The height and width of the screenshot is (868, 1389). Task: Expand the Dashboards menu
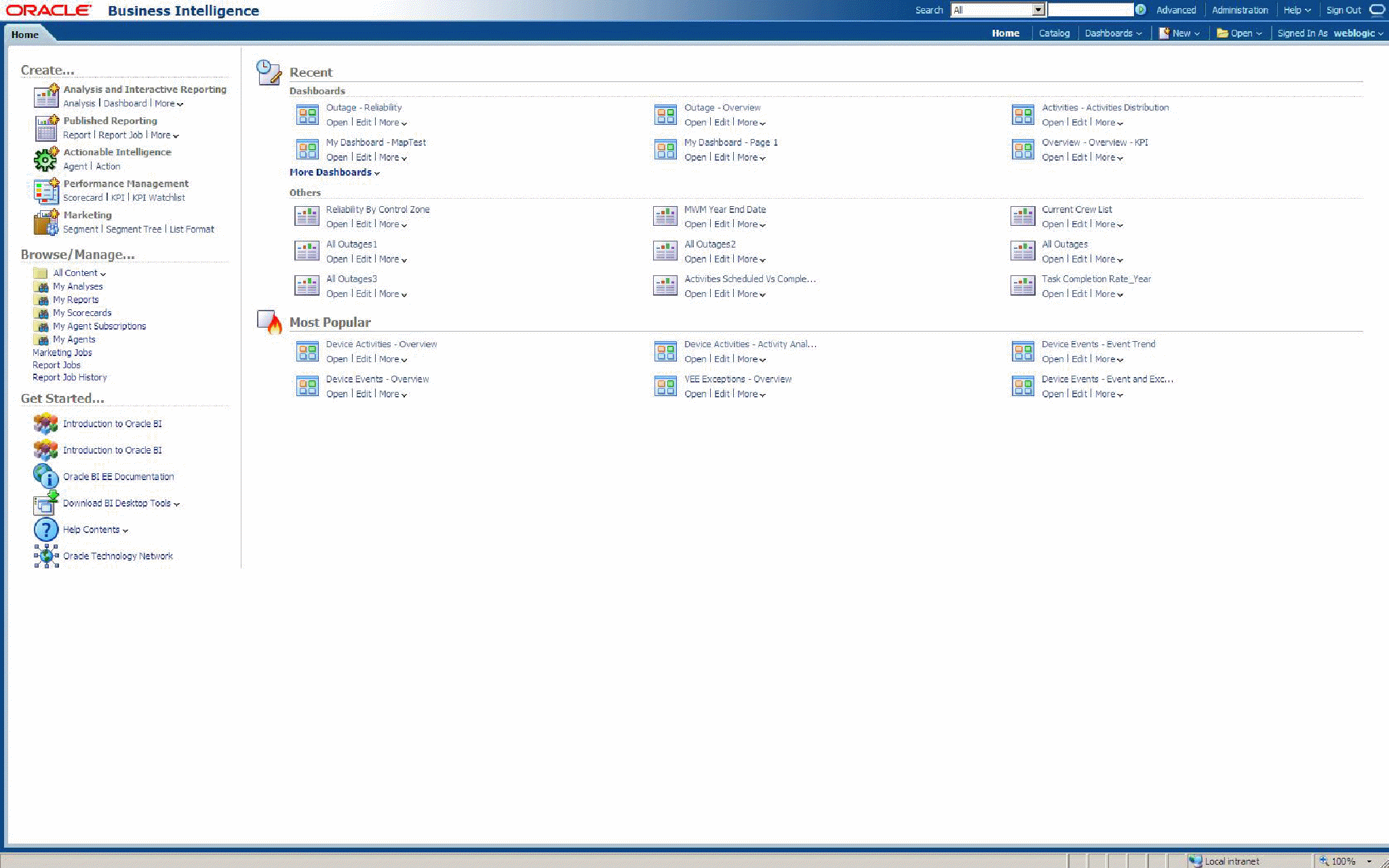pyautogui.click(x=1113, y=33)
